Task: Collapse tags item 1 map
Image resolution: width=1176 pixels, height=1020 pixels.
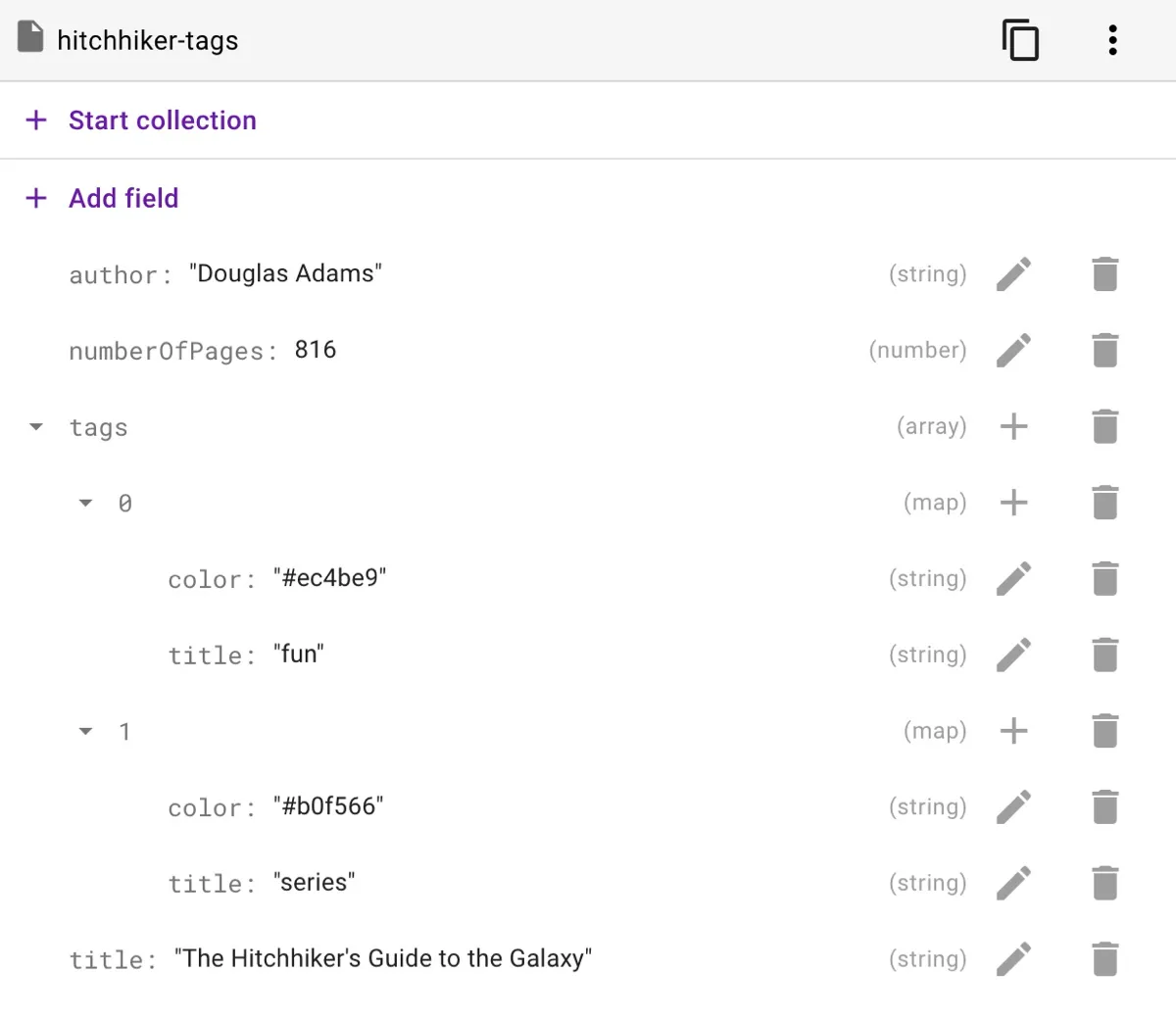Action: 86,732
